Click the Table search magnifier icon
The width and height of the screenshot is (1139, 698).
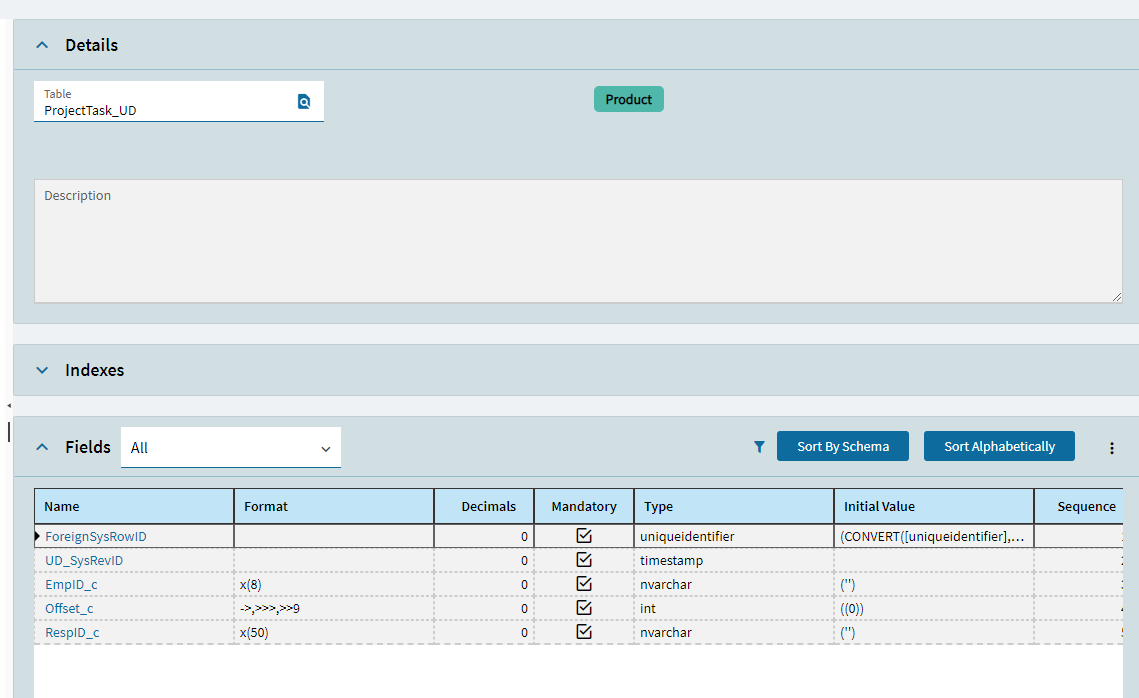(304, 101)
